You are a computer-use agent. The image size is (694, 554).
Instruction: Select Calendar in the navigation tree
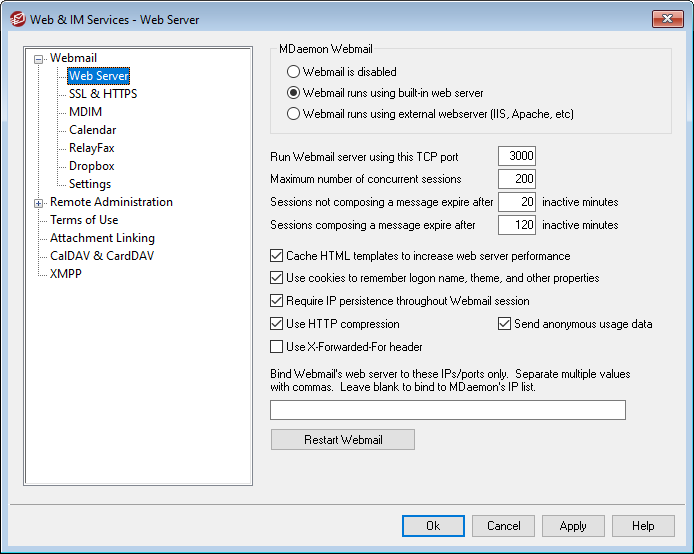pos(92,130)
